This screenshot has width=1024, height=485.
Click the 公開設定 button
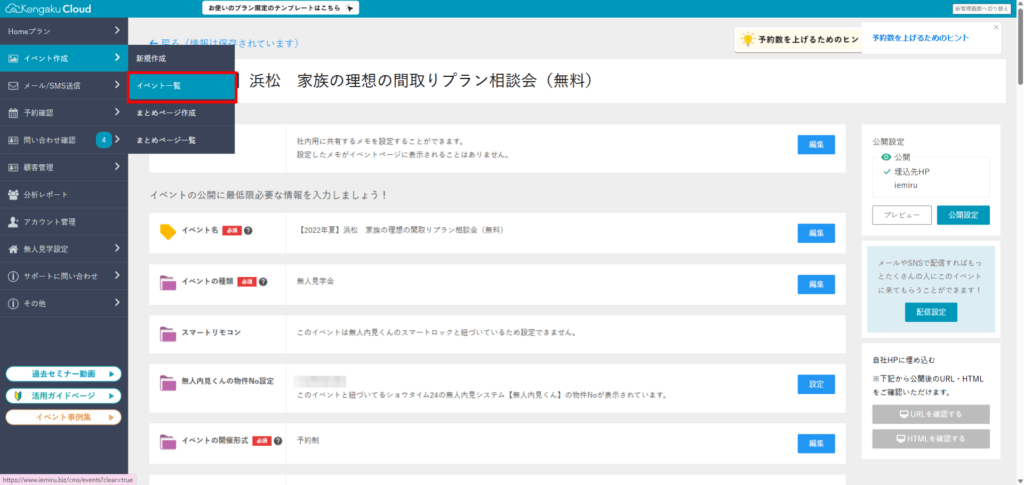[x=963, y=215]
